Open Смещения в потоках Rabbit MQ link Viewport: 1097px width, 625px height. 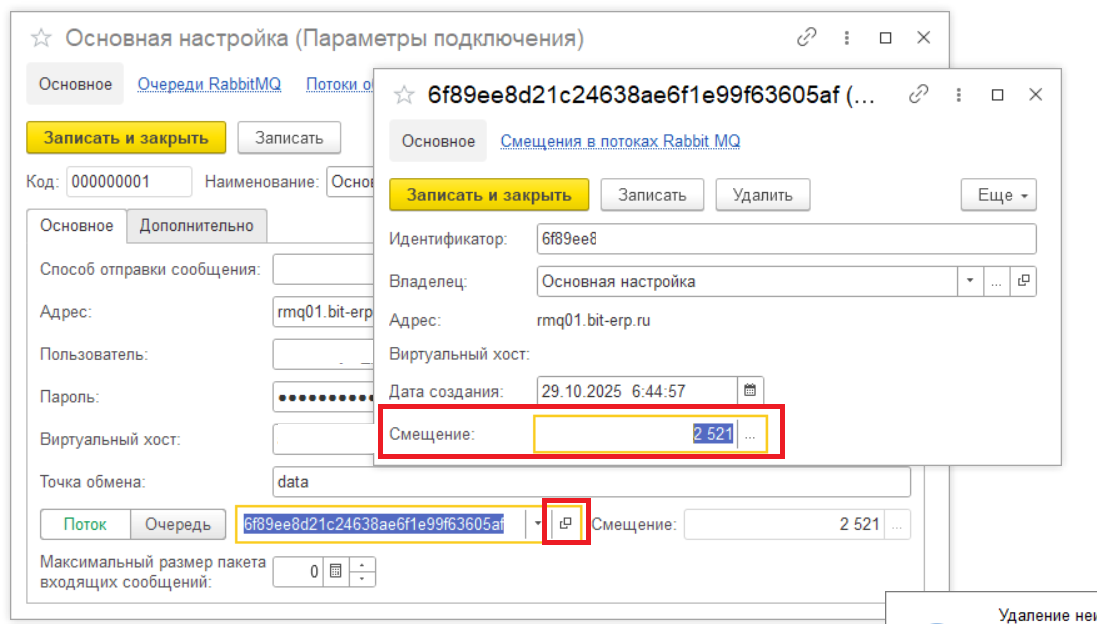pyautogui.click(x=620, y=141)
